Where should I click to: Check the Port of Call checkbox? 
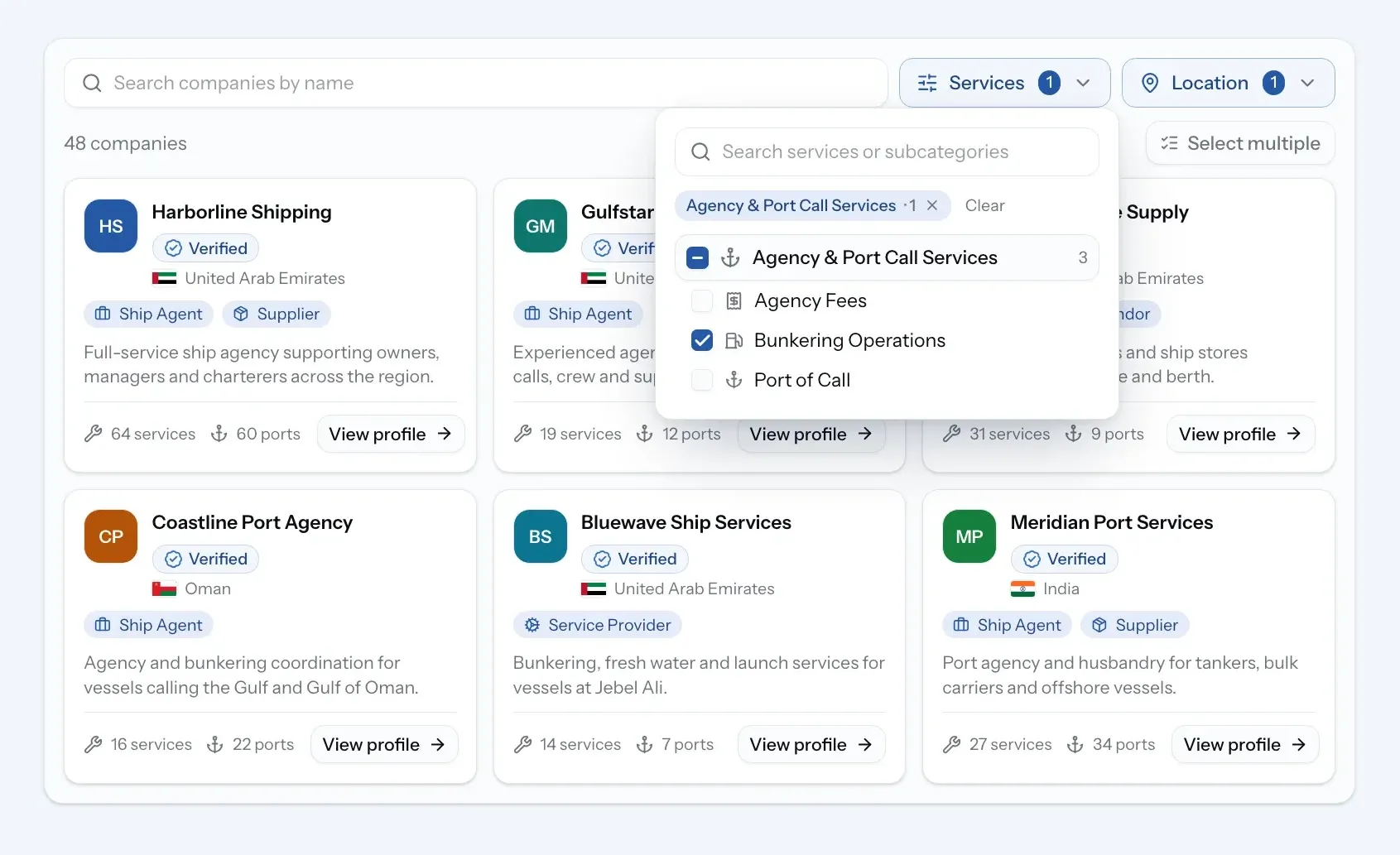(x=702, y=380)
